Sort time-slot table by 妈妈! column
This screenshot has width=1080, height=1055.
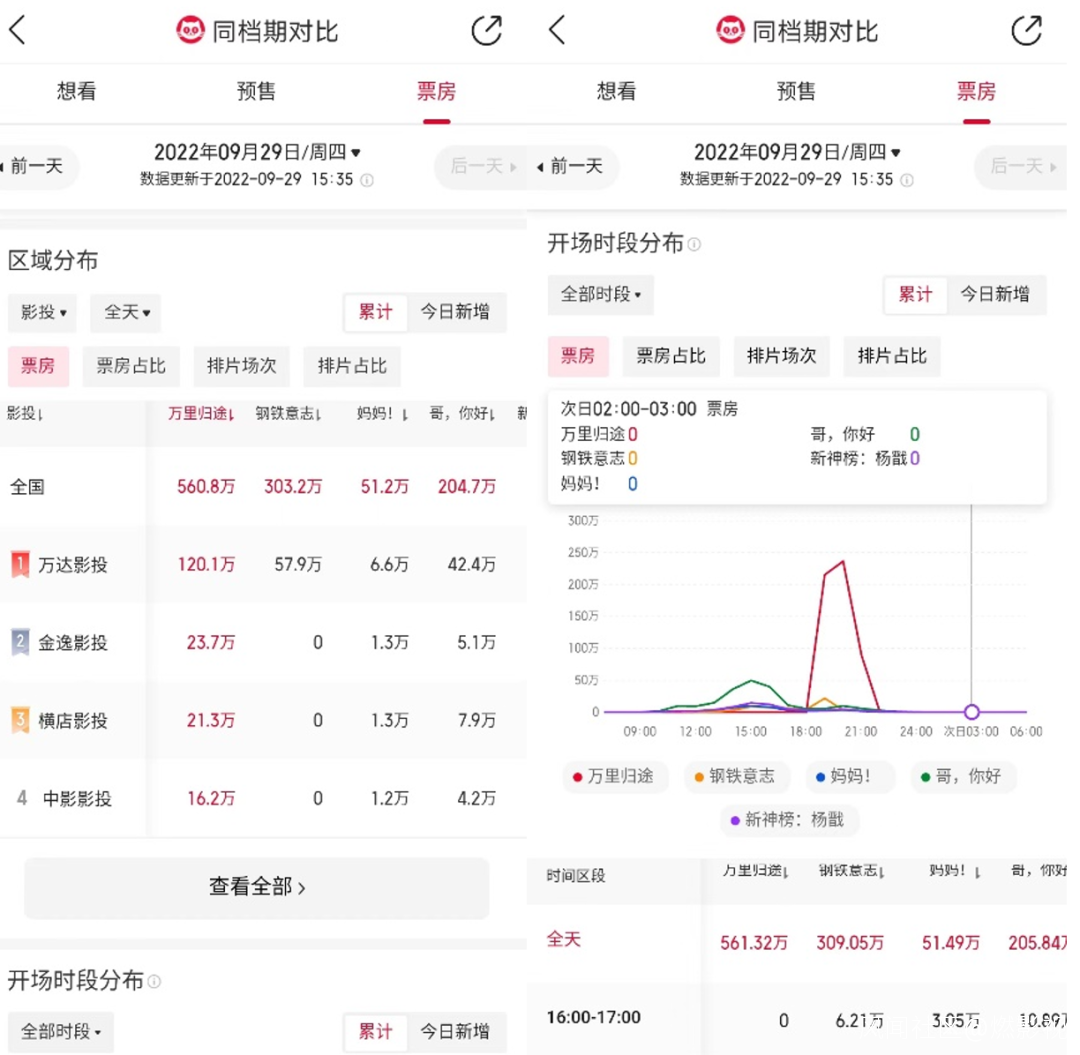pos(955,871)
